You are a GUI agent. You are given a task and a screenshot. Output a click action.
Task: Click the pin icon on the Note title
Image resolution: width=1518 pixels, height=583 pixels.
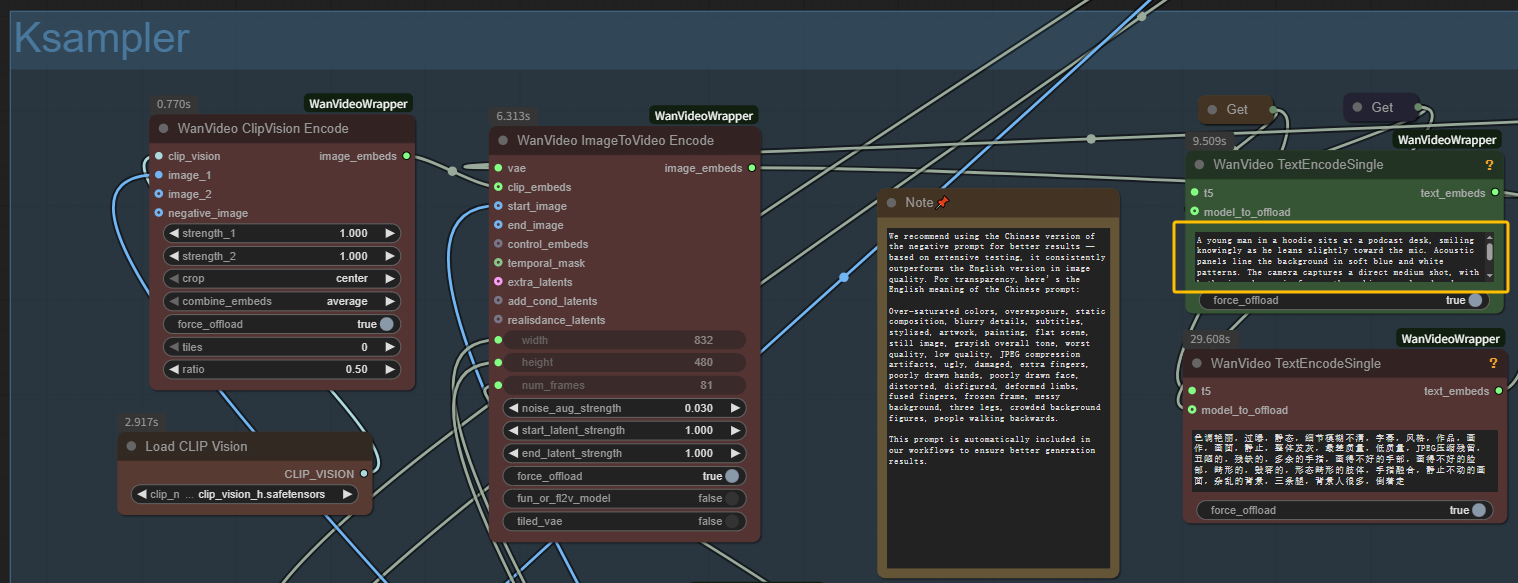click(942, 202)
